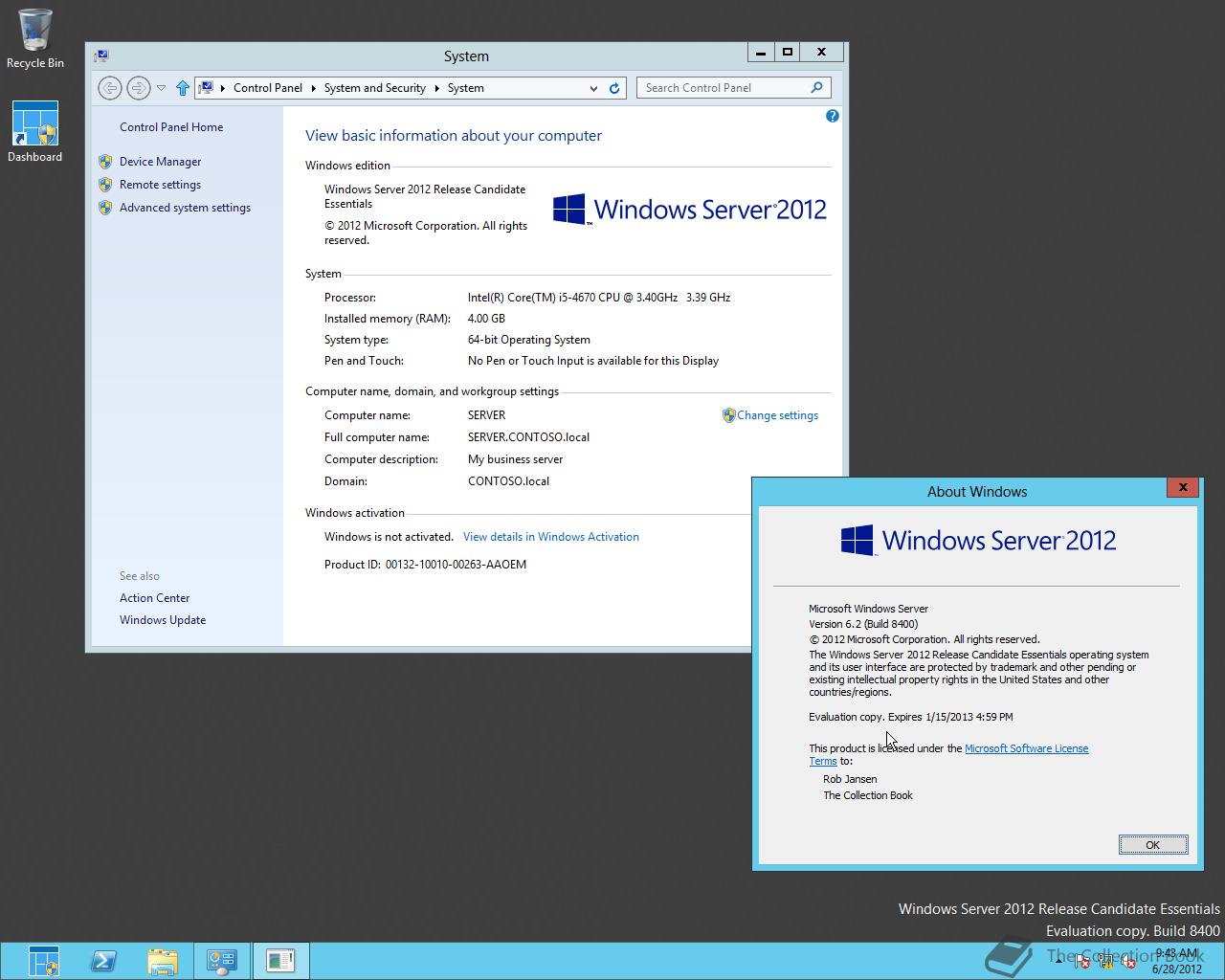Open recent locations dropdown arrow
The width and height of the screenshot is (1225, 980).
(161, 88)
